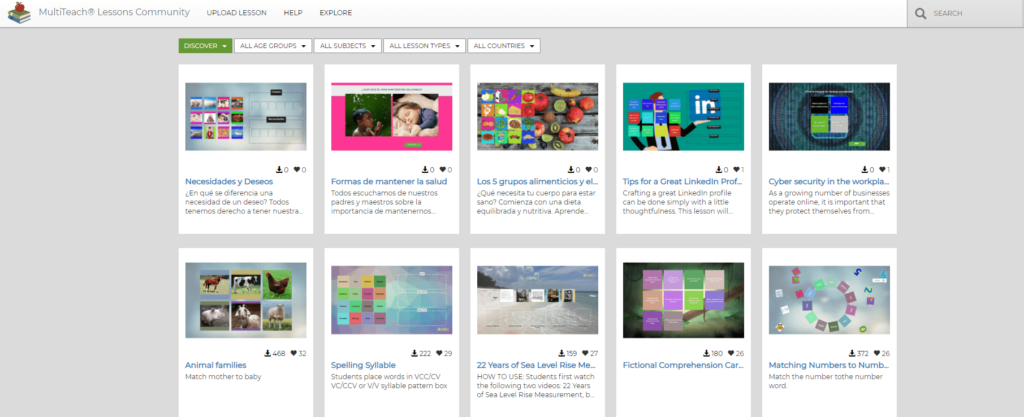Click heart icon on LinkedIn Profile tips card

click(x=735, y=170)
